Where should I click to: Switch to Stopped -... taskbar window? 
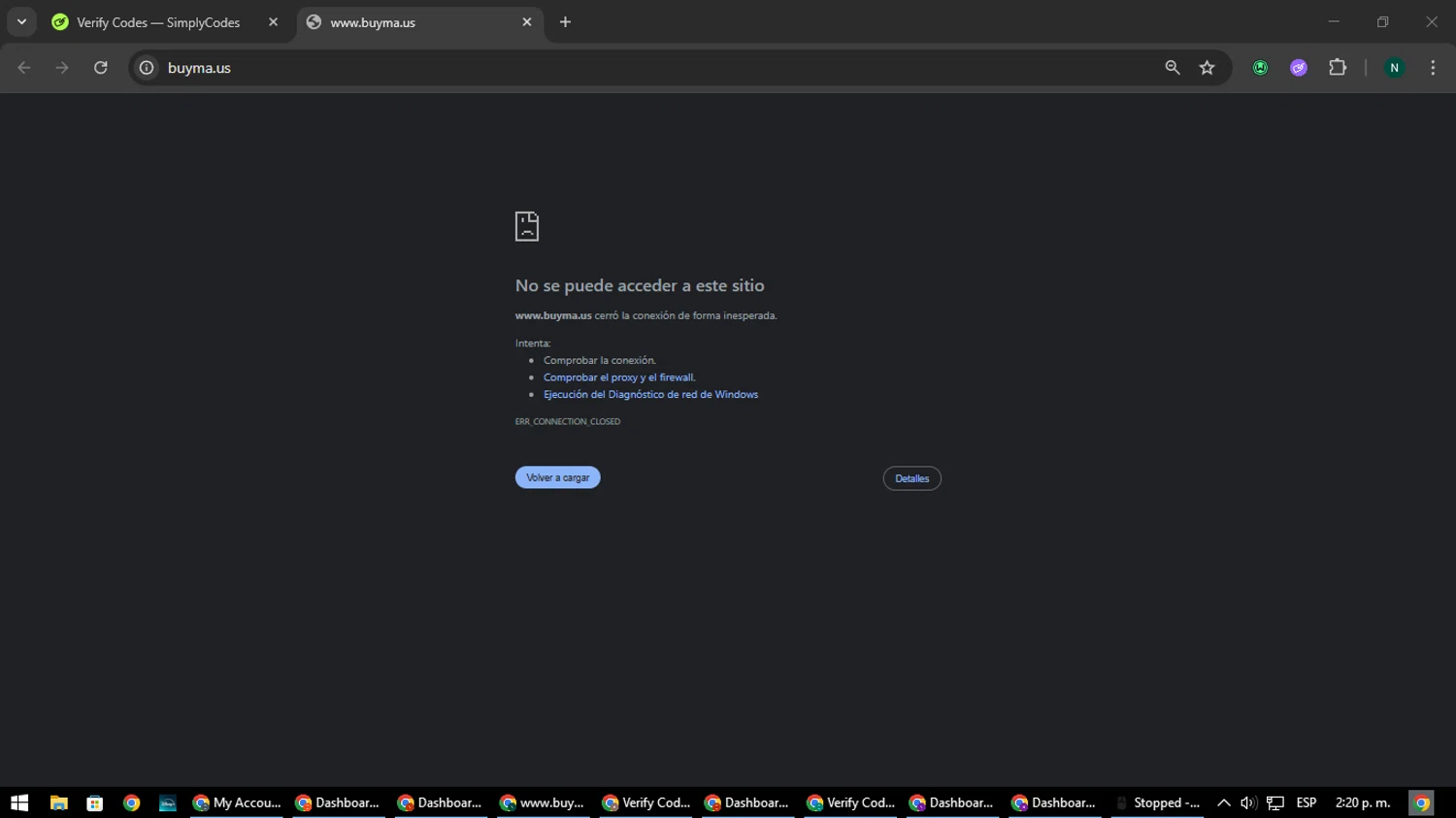(x=1157, y=802)
